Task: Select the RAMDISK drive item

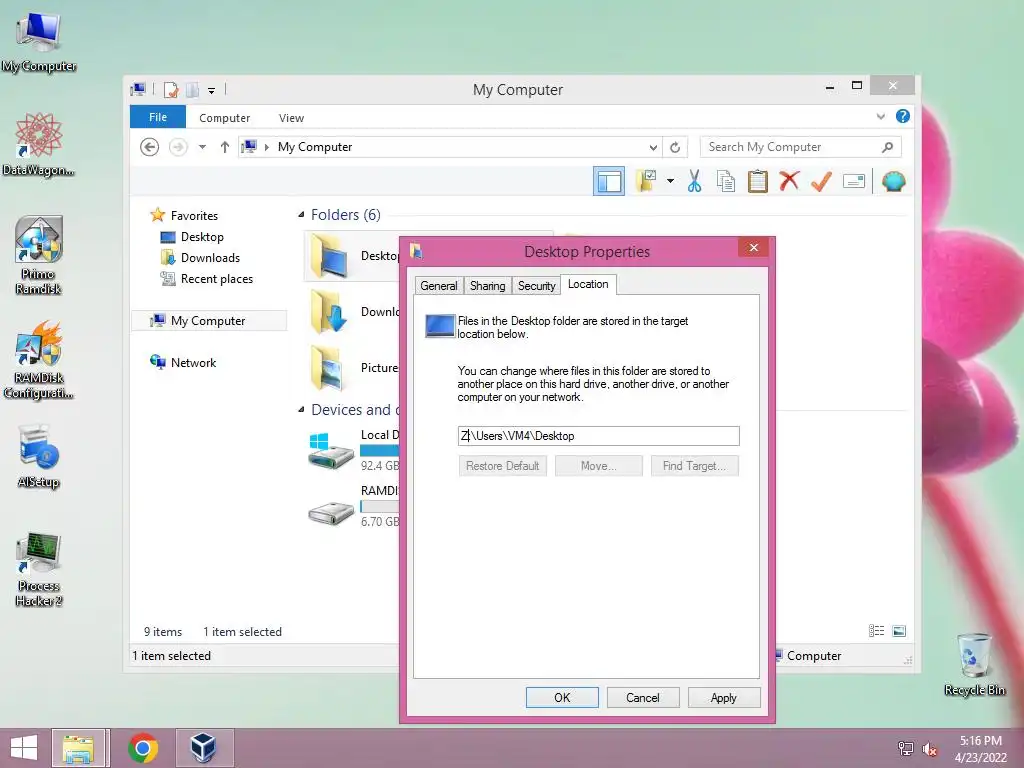Action: 354,506
